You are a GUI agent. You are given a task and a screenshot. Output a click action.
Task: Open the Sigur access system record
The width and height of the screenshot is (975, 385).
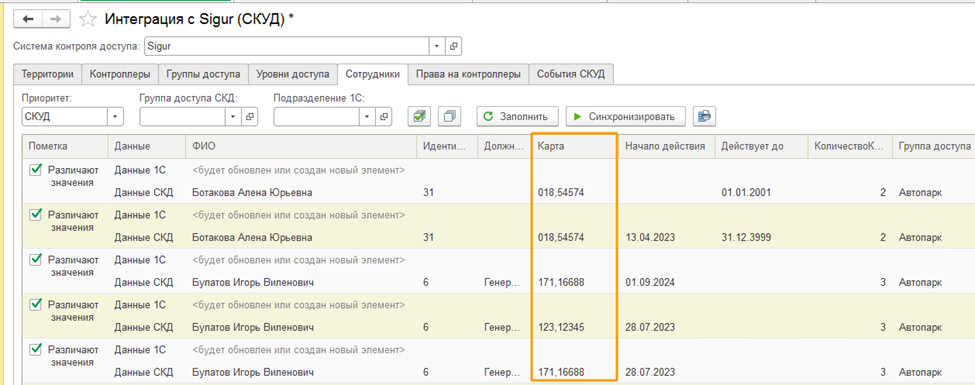(x=455, y=46)
